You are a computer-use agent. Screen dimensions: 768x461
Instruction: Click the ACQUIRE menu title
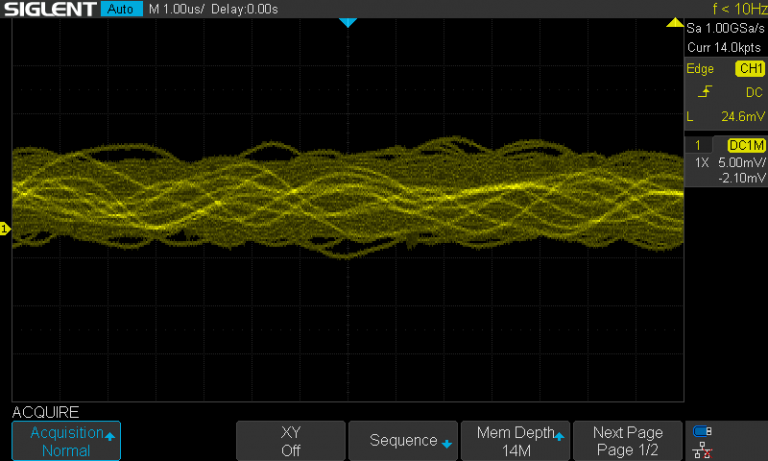pos(45,412)
